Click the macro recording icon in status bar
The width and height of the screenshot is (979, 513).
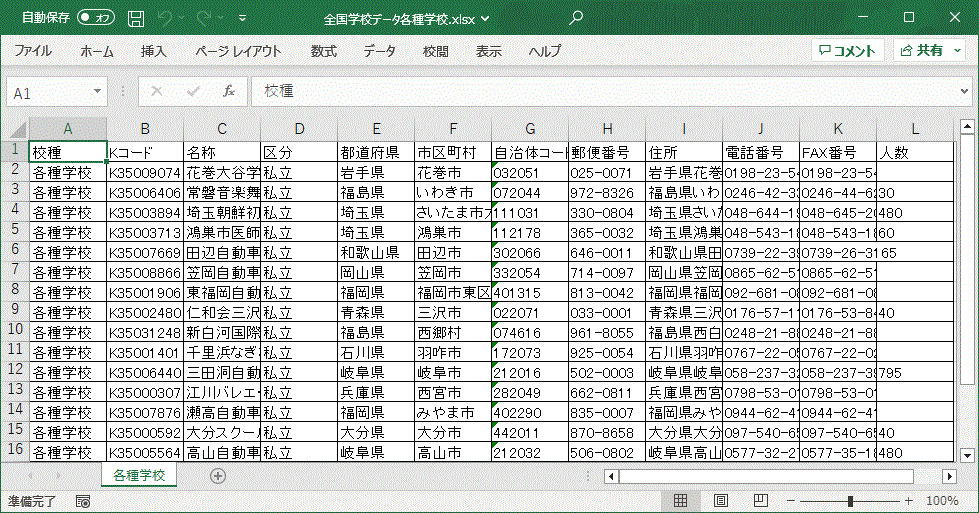click(83, 500)
